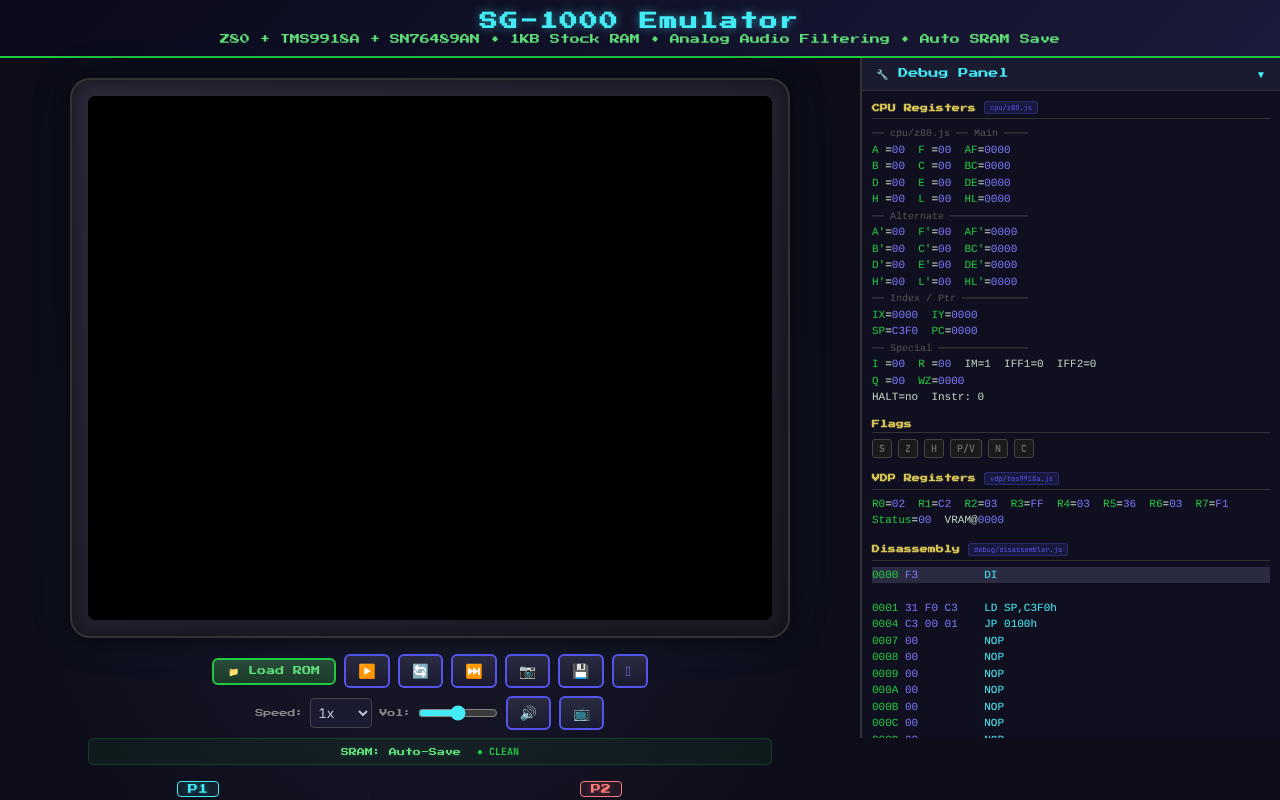Click the wrench icon in Debug Panel header
Image resolution: width=1280 pixels, height=800 pixels.
coord(882,74)
